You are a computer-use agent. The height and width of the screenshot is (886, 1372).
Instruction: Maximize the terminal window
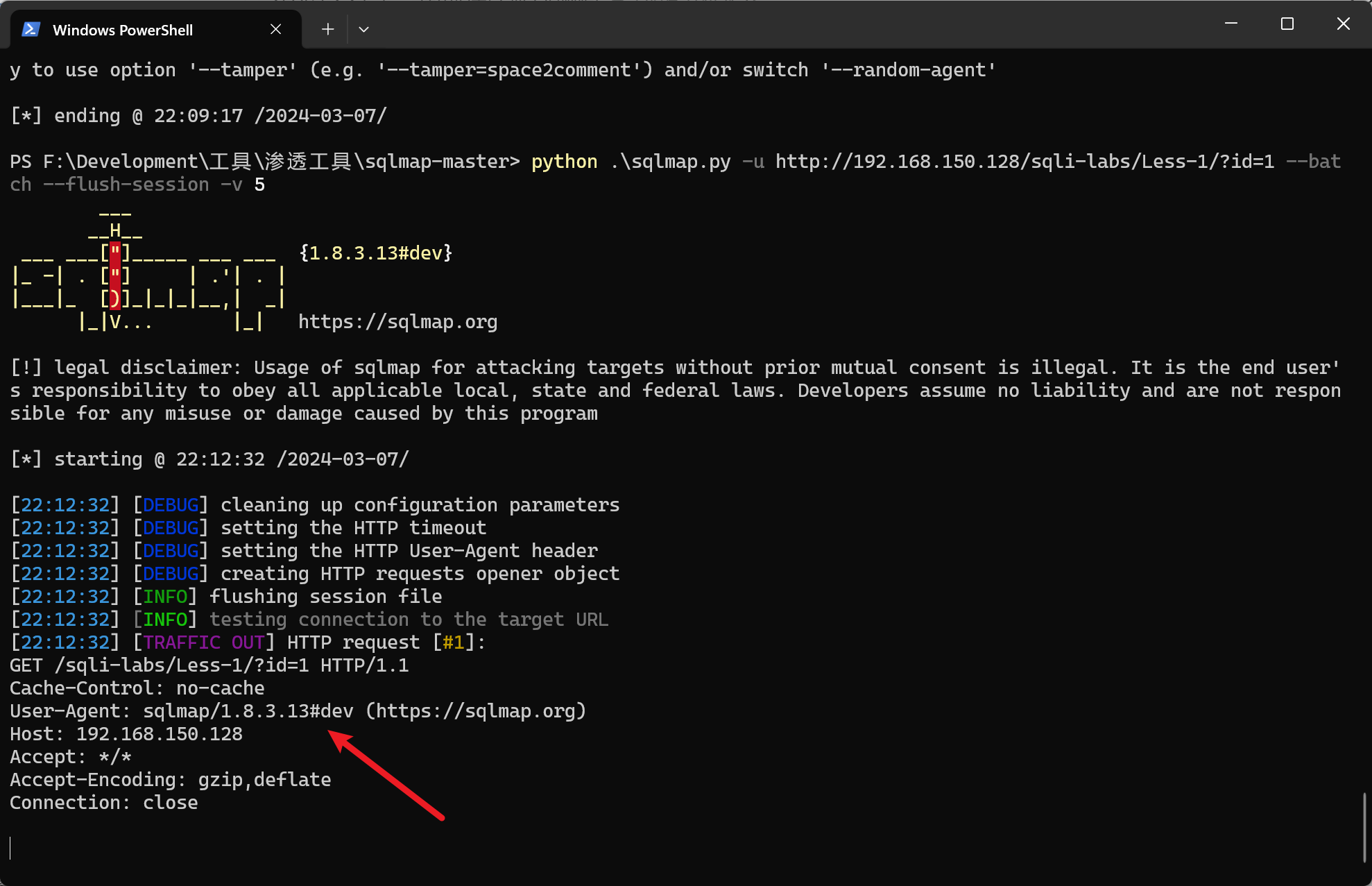1287,24
